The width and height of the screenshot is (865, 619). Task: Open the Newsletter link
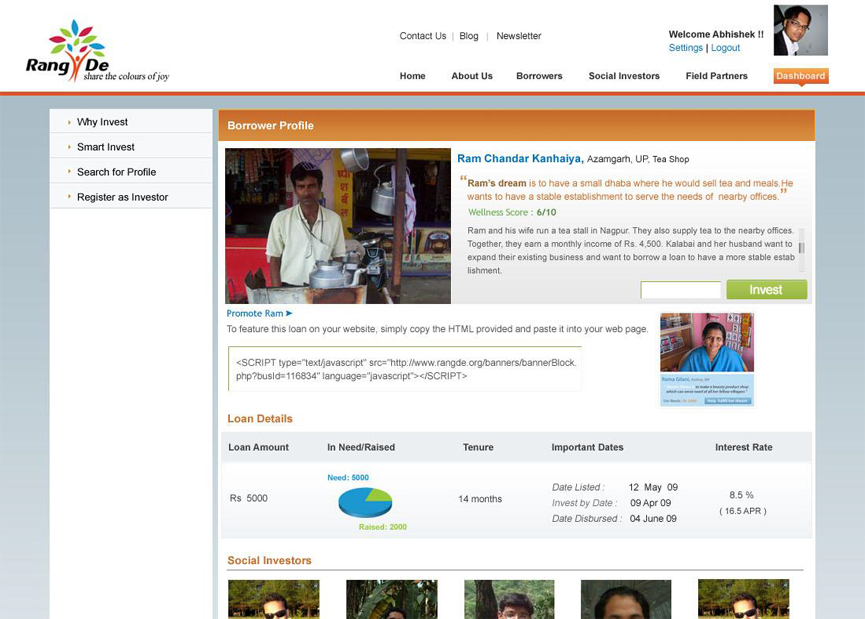(519, 36)
